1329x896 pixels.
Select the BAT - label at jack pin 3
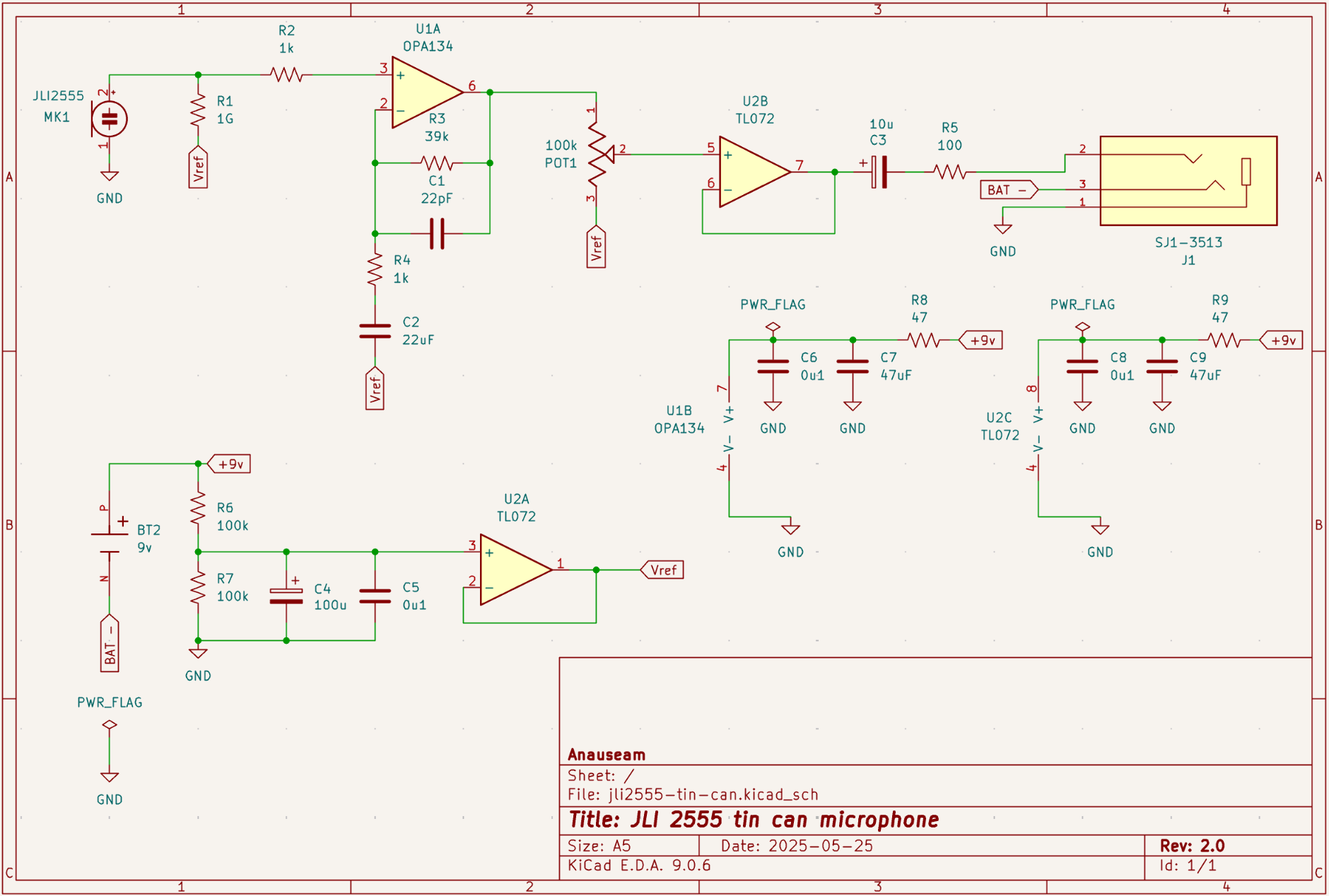(x=1009, y=189)
